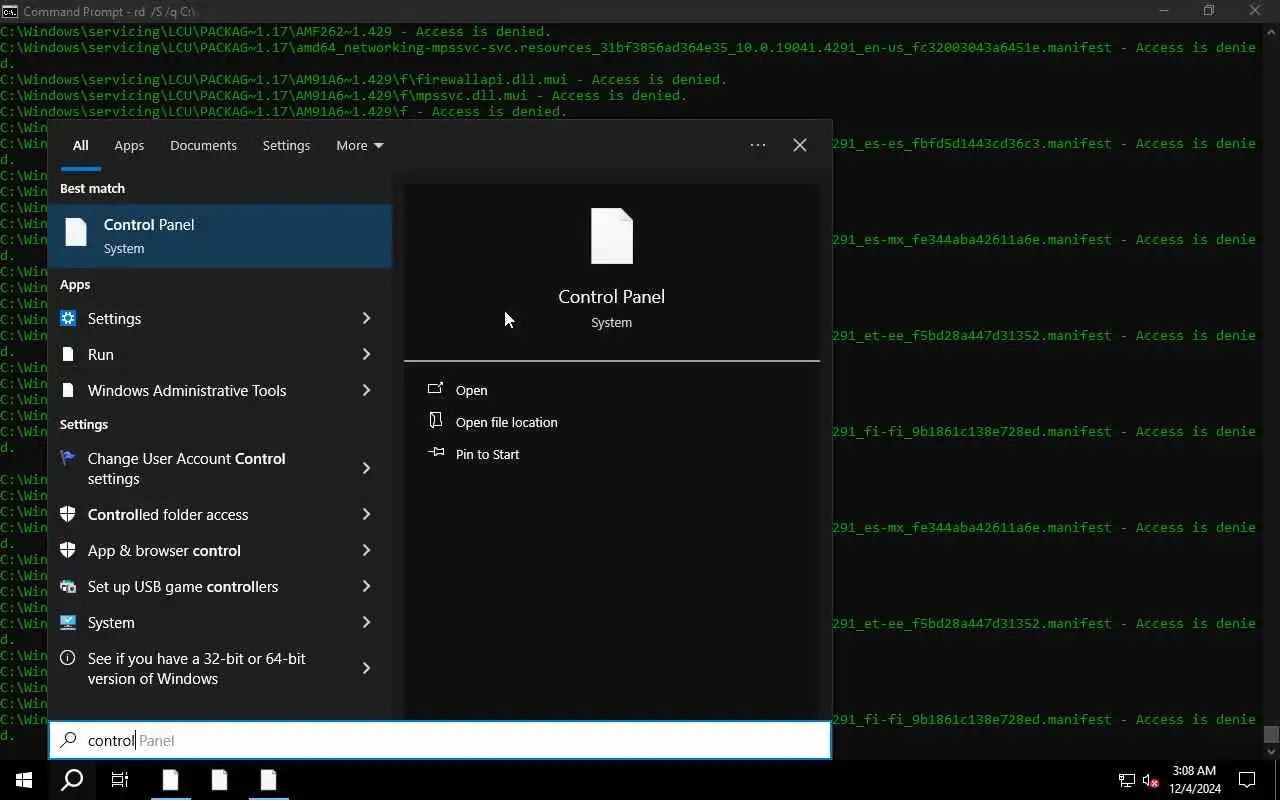Select 'Controlled folder access' setting
Screen dimensions: 1280x800
click(x=168, y=514)
